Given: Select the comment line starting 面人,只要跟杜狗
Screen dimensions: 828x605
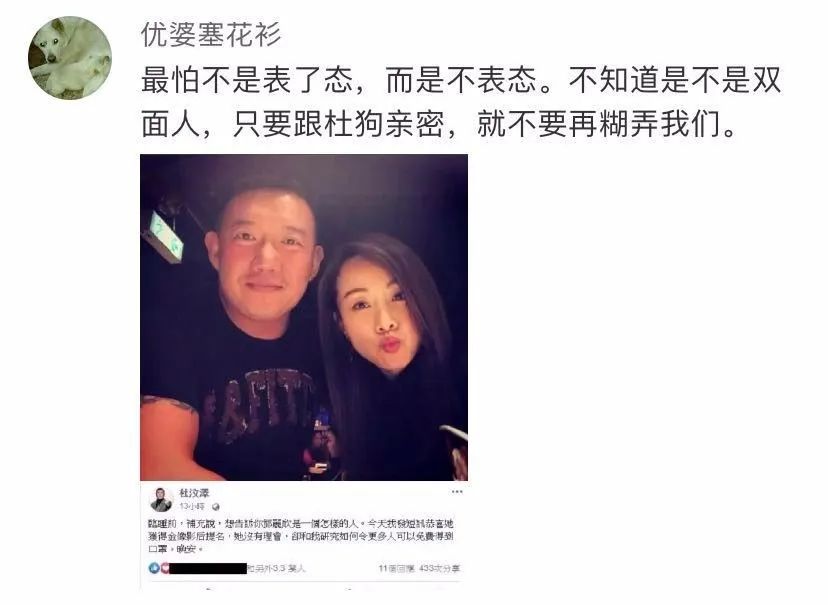Looking at the screenshot, I should (x=438, y=125).
